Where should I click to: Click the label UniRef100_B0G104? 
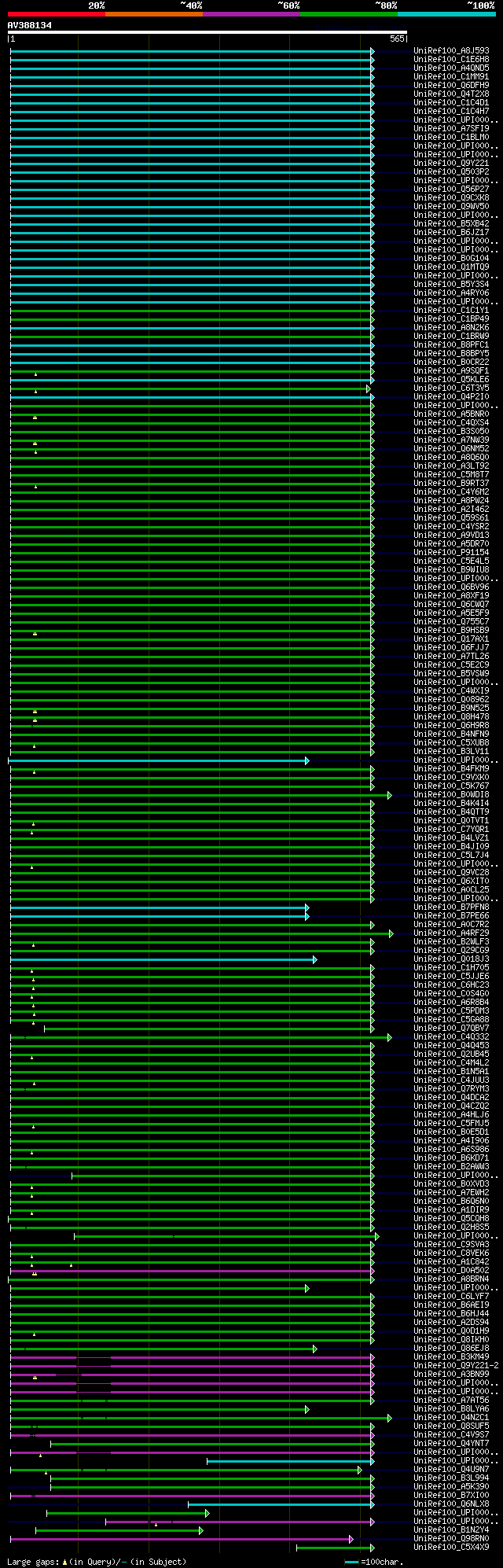(x=451, y=258)
